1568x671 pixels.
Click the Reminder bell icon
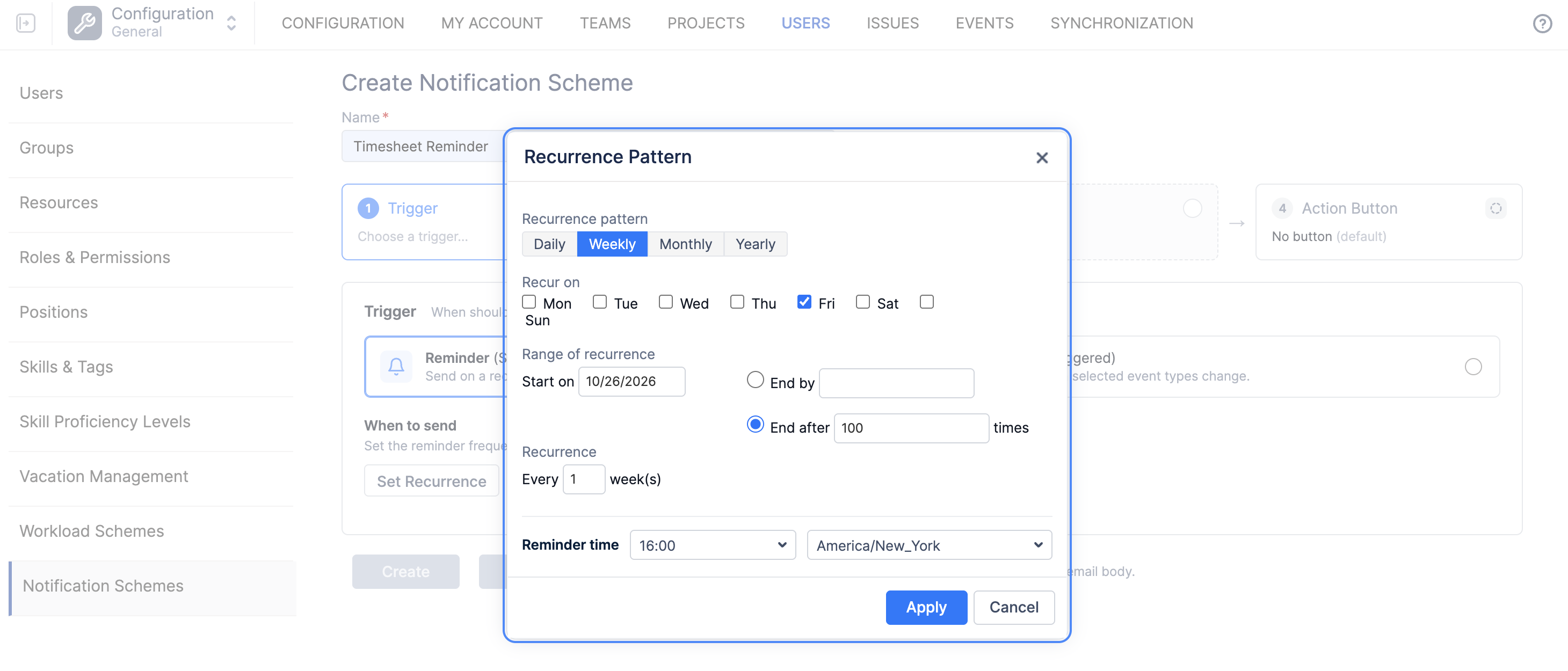point(396,366)
